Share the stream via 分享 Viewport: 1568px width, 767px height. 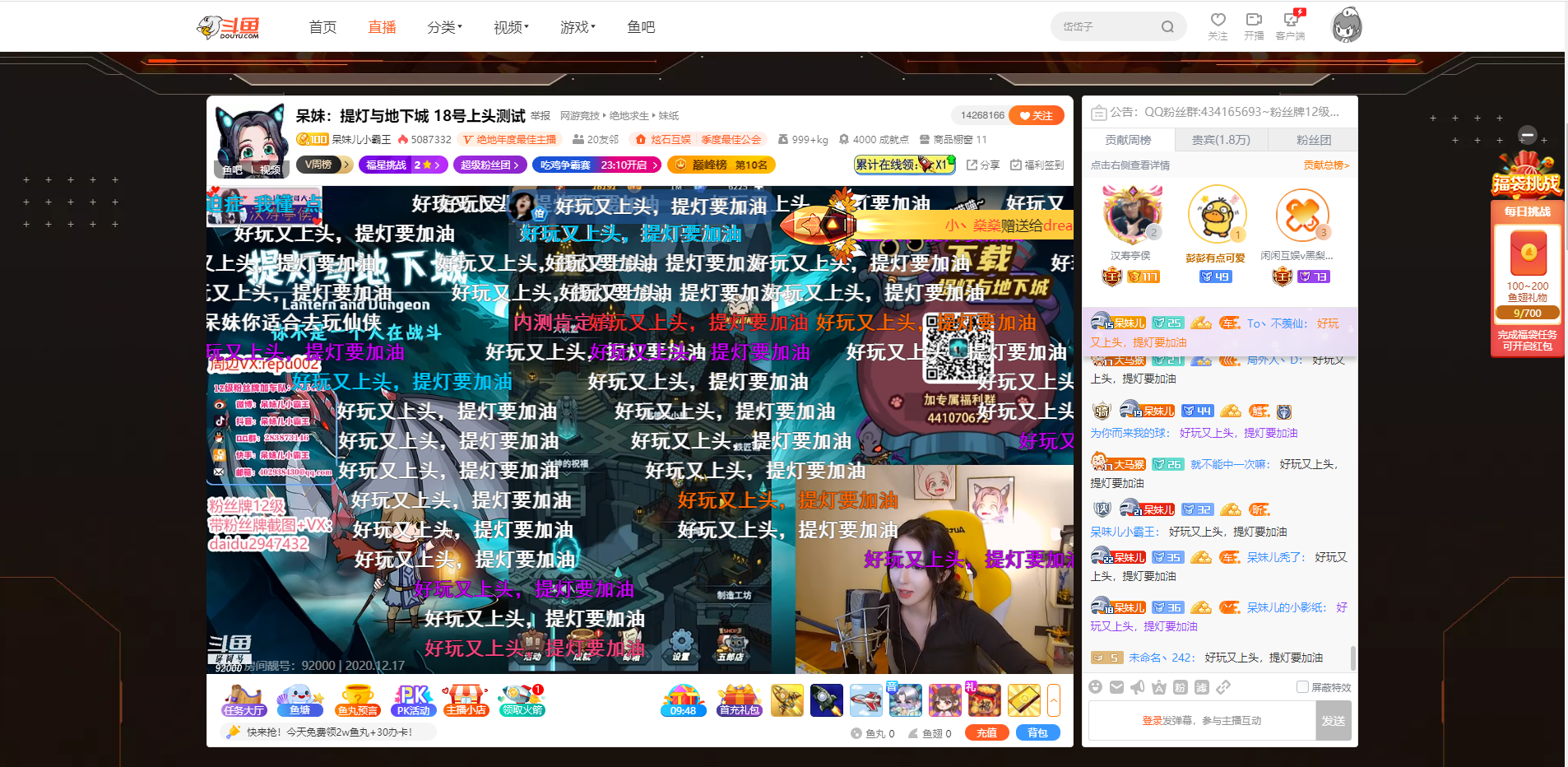click(x=983, y=165)
